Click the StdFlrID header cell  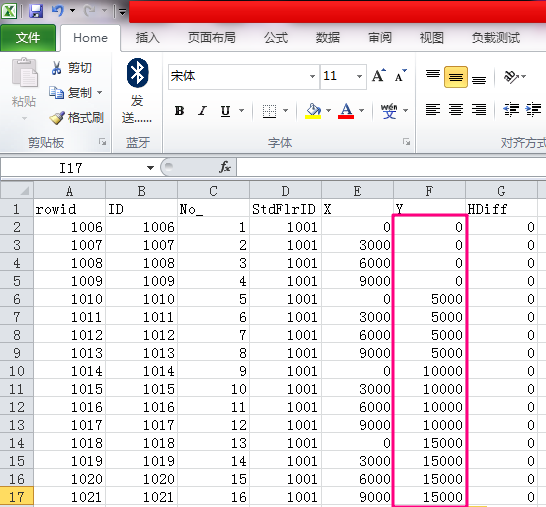pos(286,209)
